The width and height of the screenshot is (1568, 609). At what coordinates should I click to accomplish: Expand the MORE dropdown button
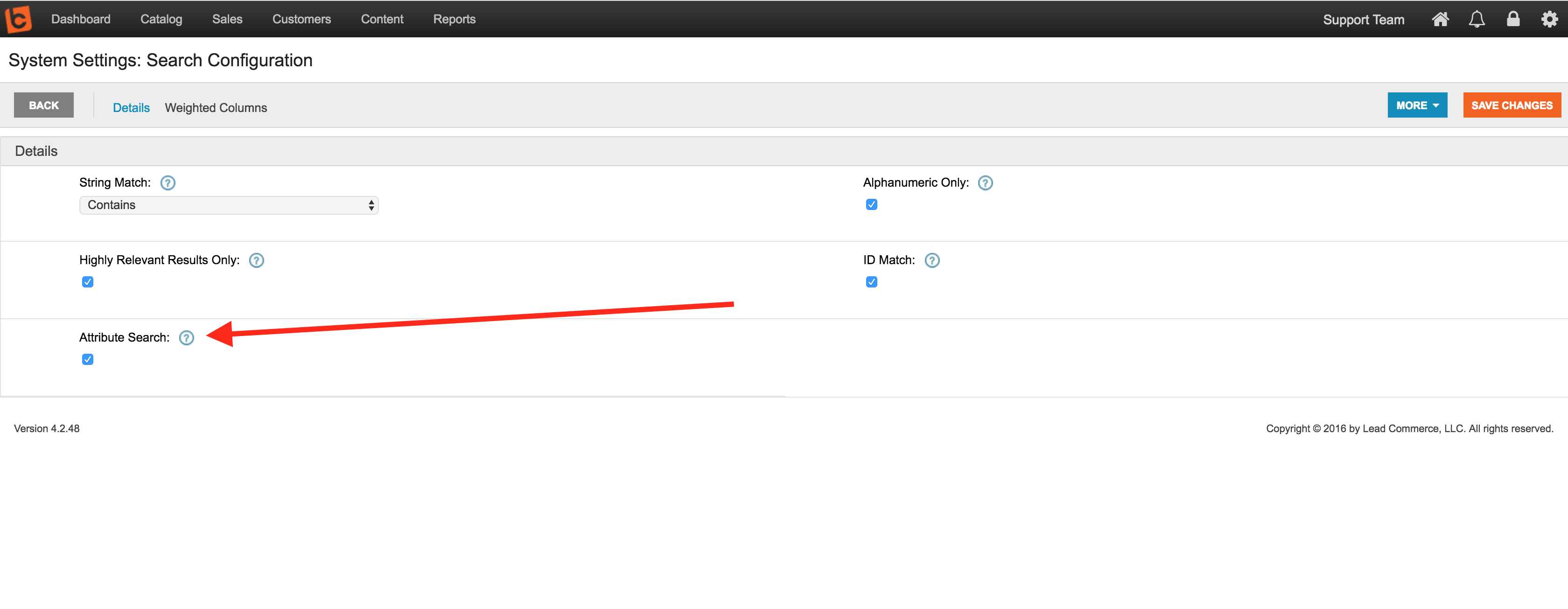(1417, 105)
